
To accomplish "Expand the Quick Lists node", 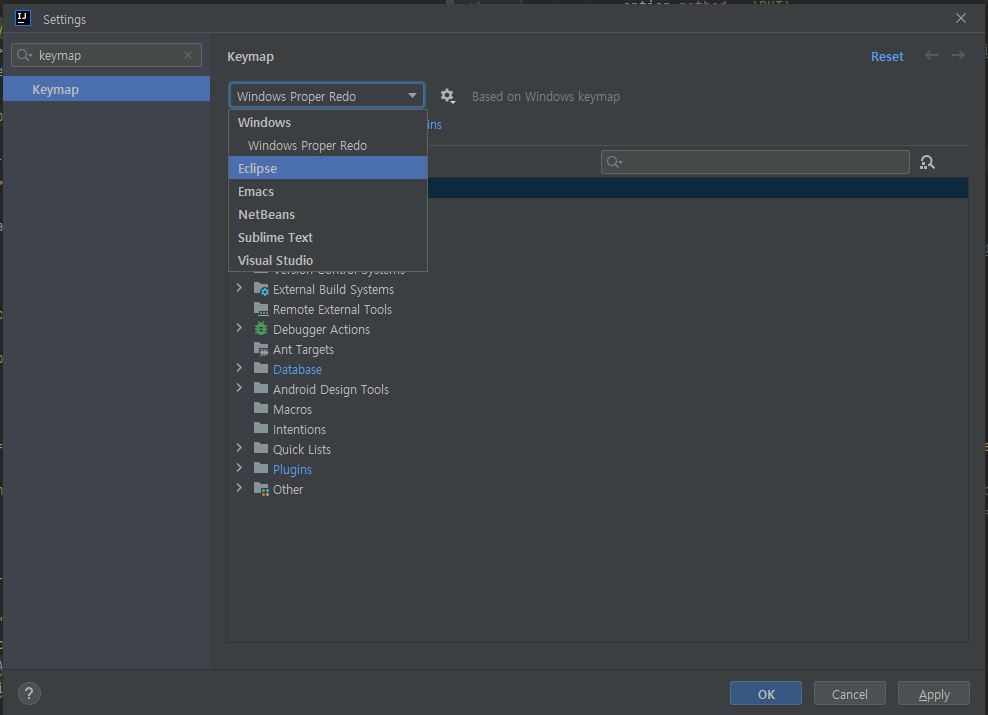I will 239,448.
